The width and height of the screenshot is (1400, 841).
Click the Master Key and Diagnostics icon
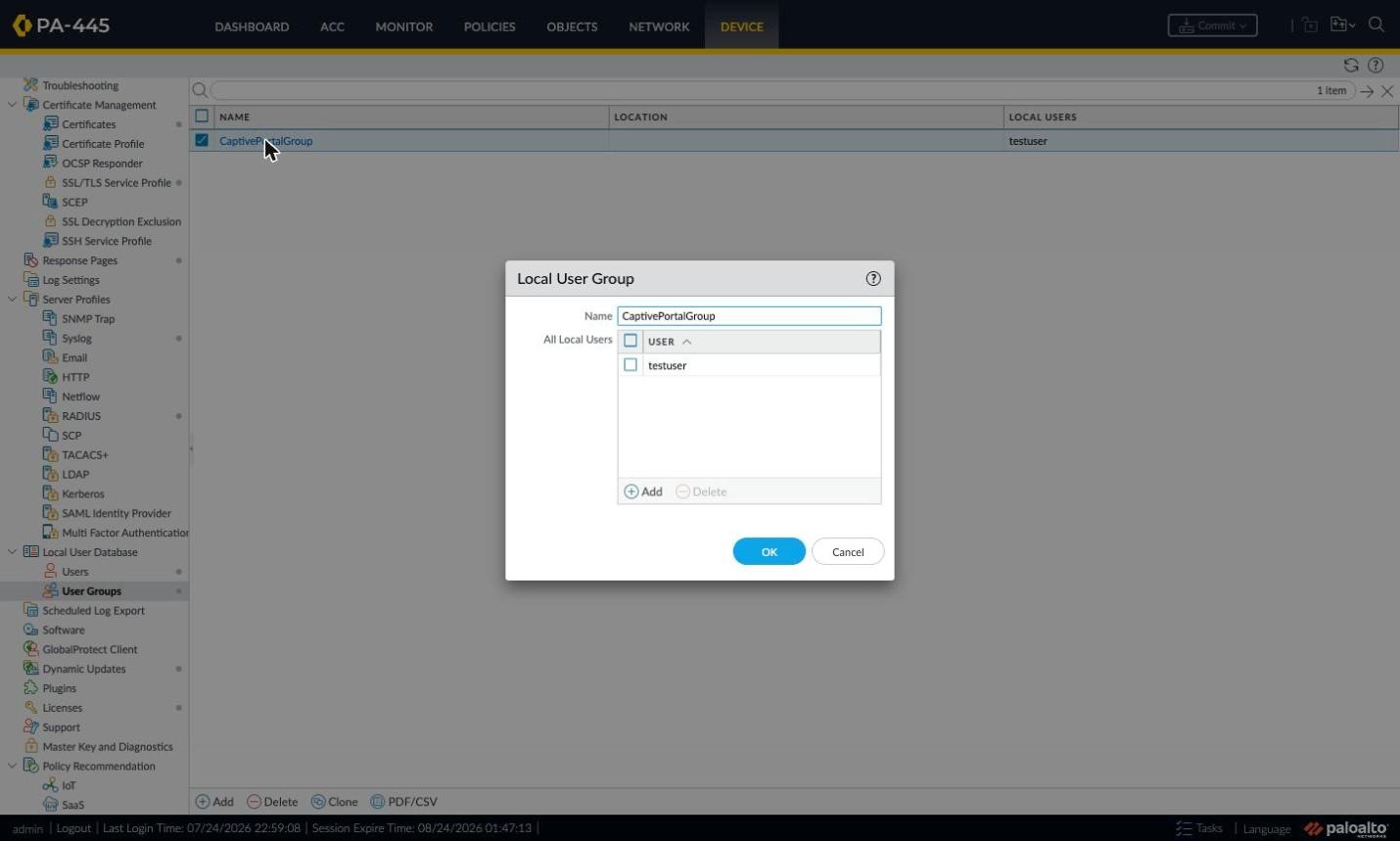pos(31,746)
